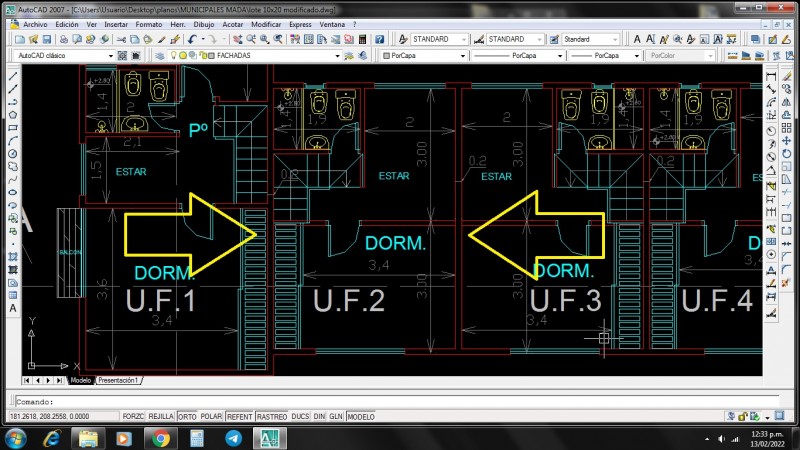Click the MODELO button in status bar

(361, 416)
